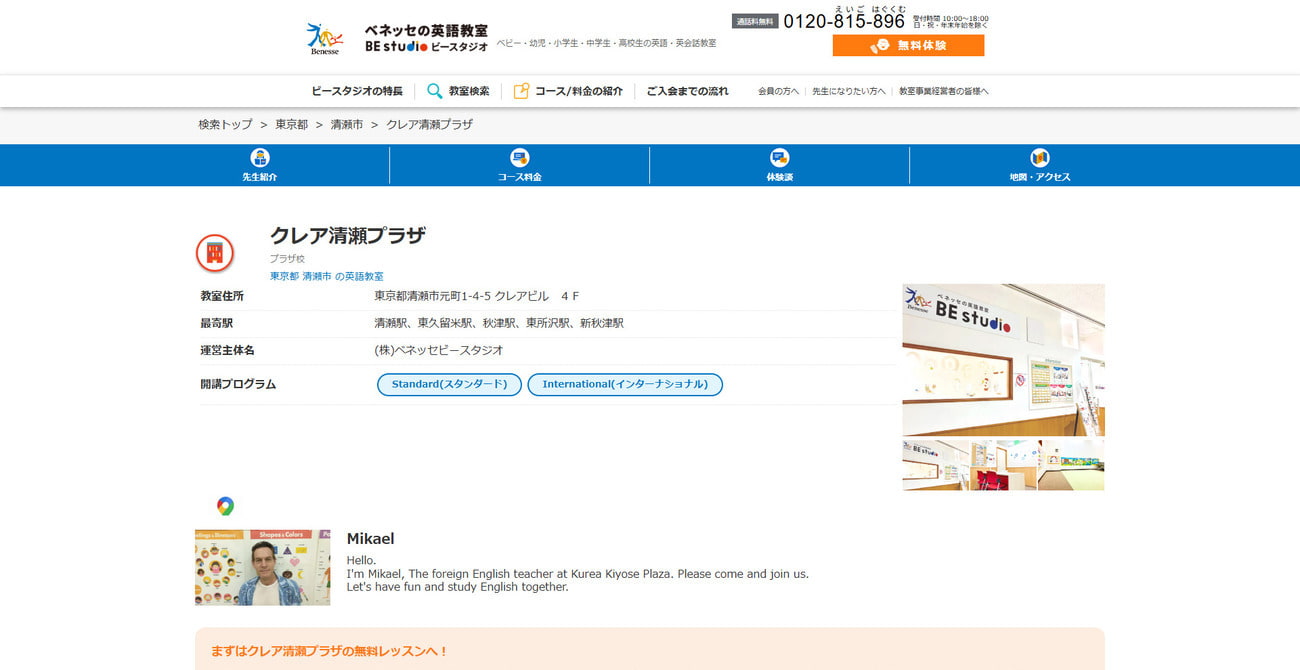
Task: Click the 教室検索 magnifier icon
Action: point(435,91)
